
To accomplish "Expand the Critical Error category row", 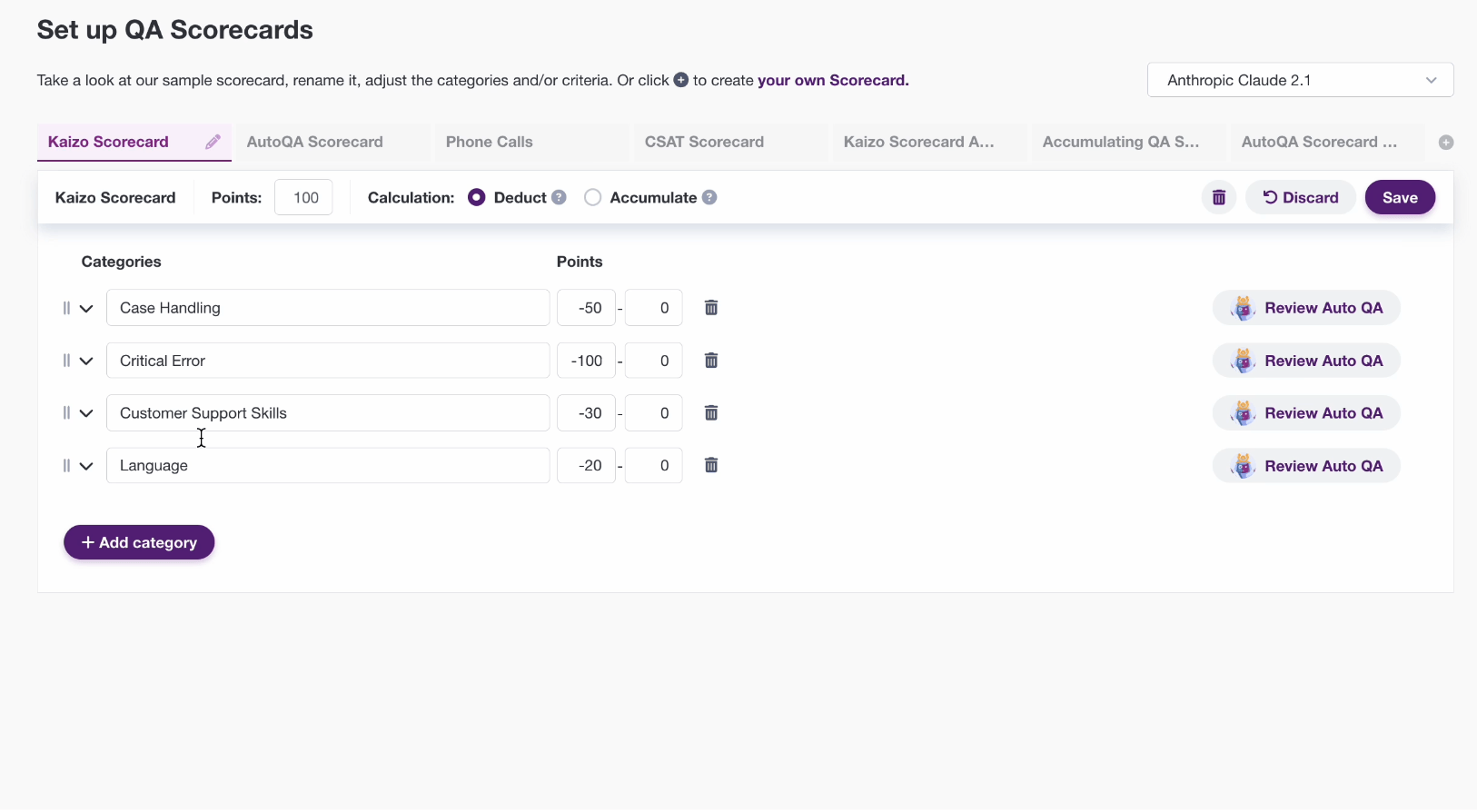I will coord(86,361).
